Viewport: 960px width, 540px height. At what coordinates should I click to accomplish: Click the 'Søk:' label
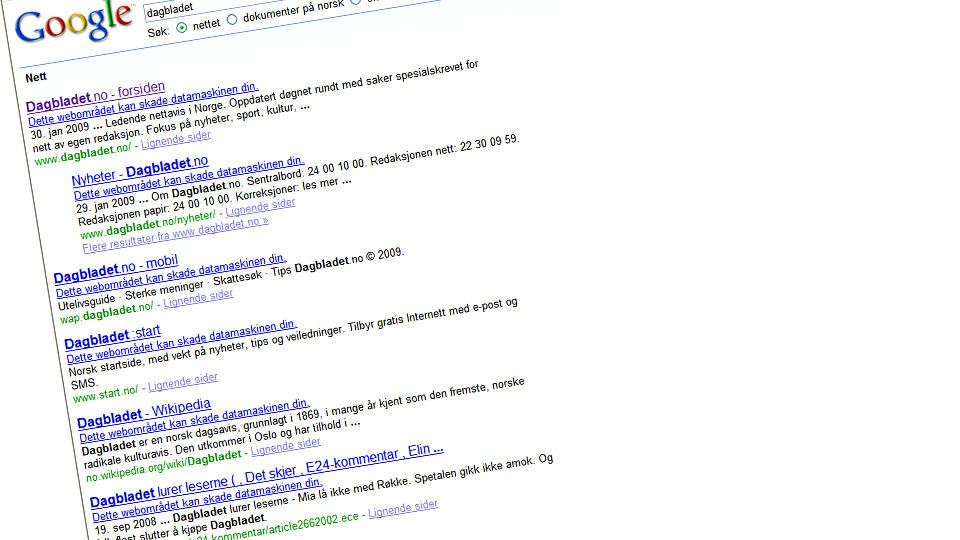tap(158, 32)
